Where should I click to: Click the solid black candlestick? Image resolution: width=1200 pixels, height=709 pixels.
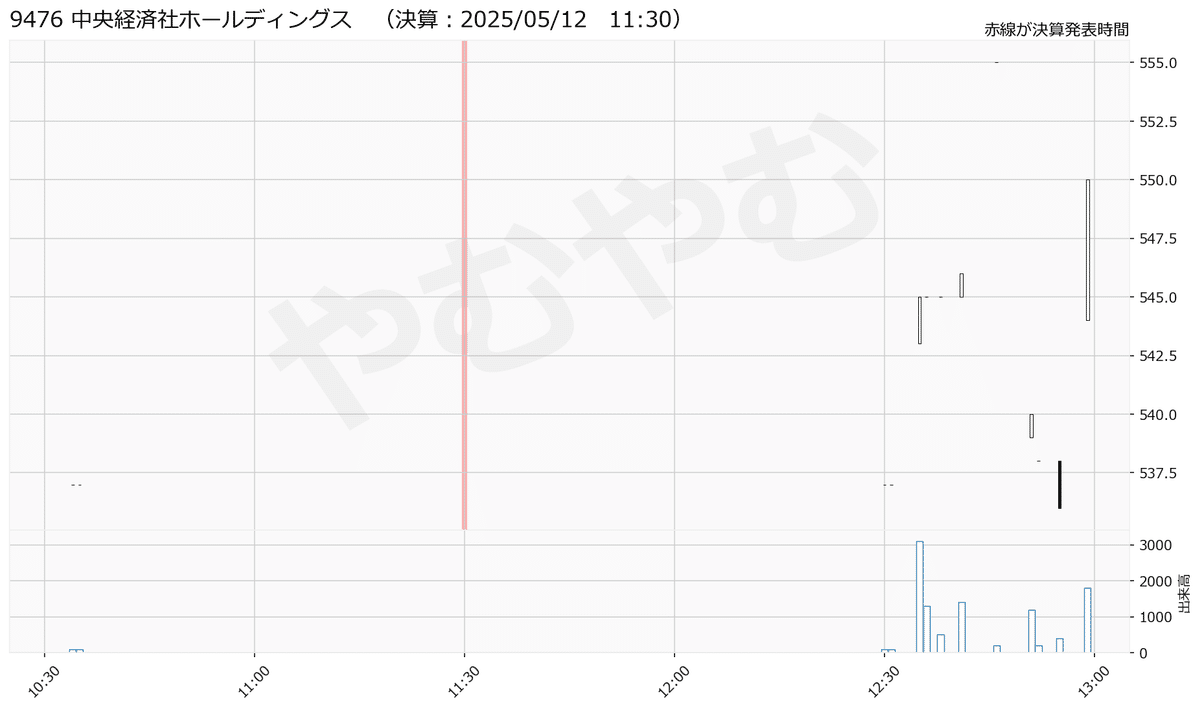(1060, 485)
